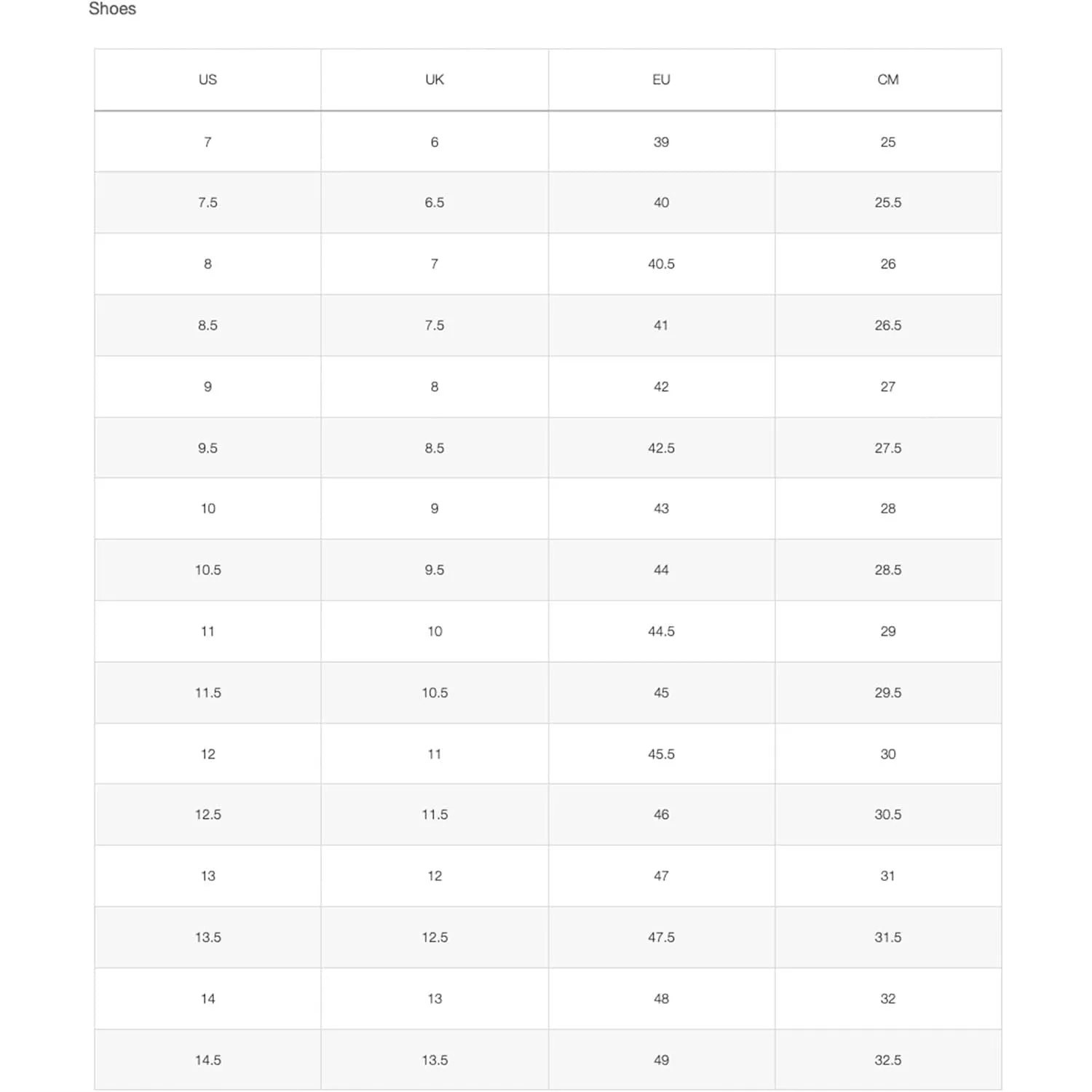Select the Shoes heading text
This screenshot has height=1092, width=1092.
112,9
